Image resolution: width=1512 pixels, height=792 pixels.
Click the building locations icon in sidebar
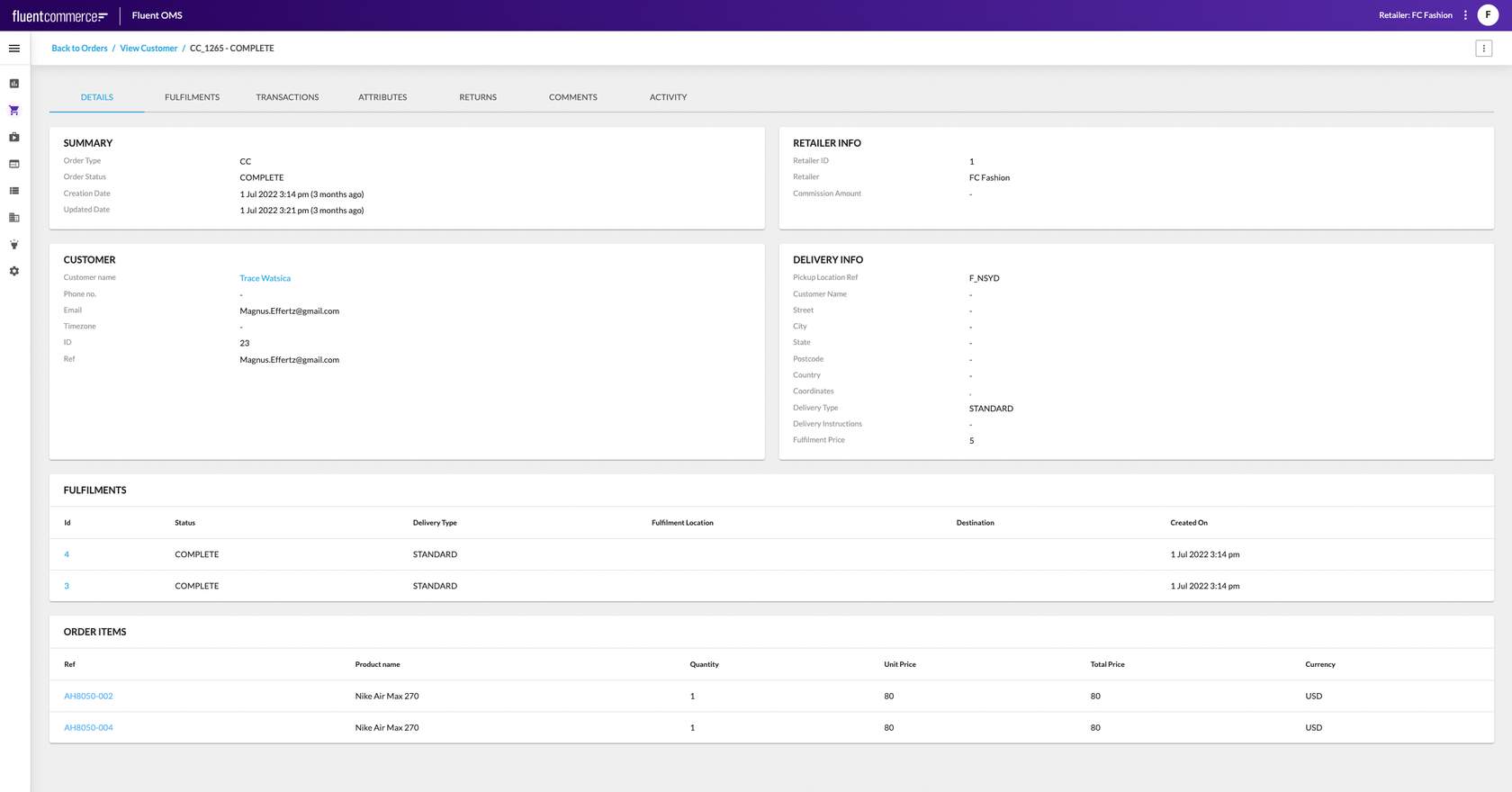tap(14, 218)
